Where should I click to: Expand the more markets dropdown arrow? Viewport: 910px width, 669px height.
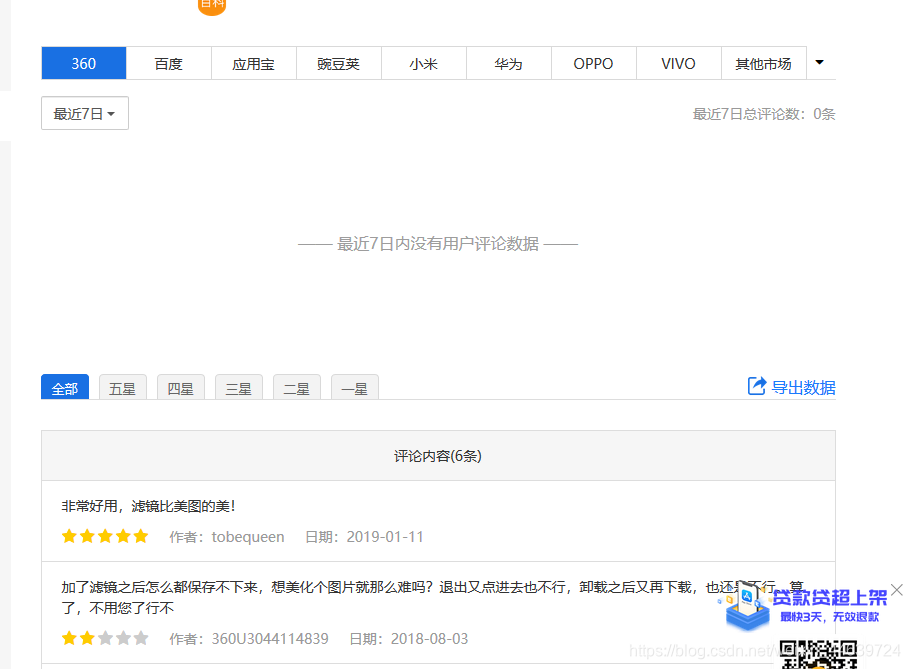819,63
